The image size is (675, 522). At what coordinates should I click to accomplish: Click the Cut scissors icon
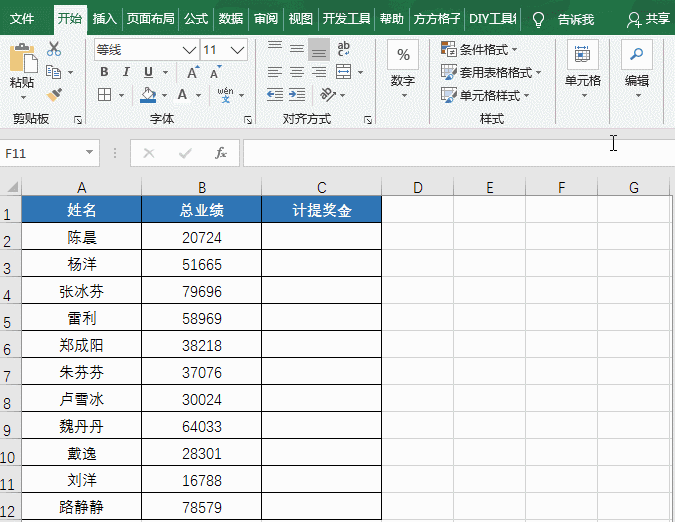coord(54,49)
